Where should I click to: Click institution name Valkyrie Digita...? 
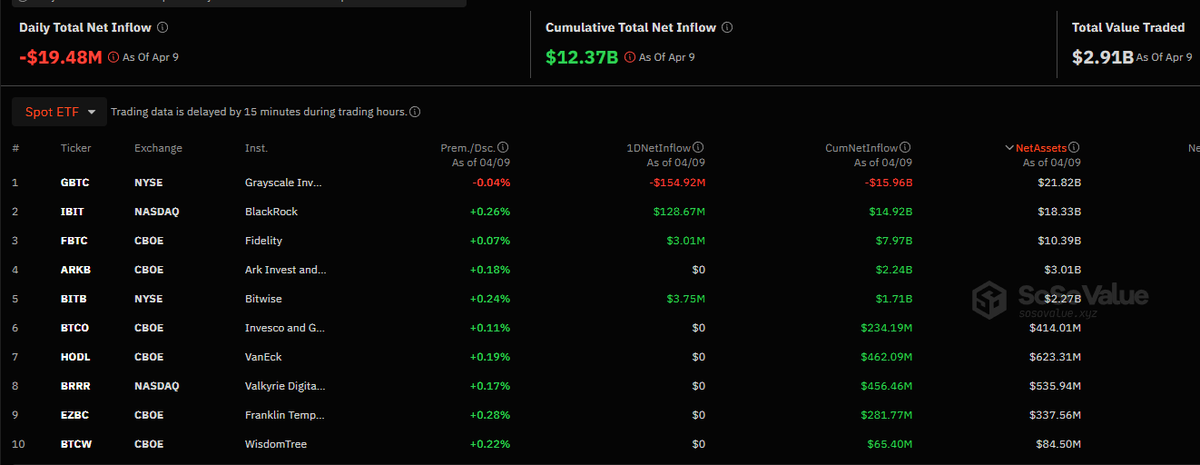pyautogui.click(x=285, y=386)
